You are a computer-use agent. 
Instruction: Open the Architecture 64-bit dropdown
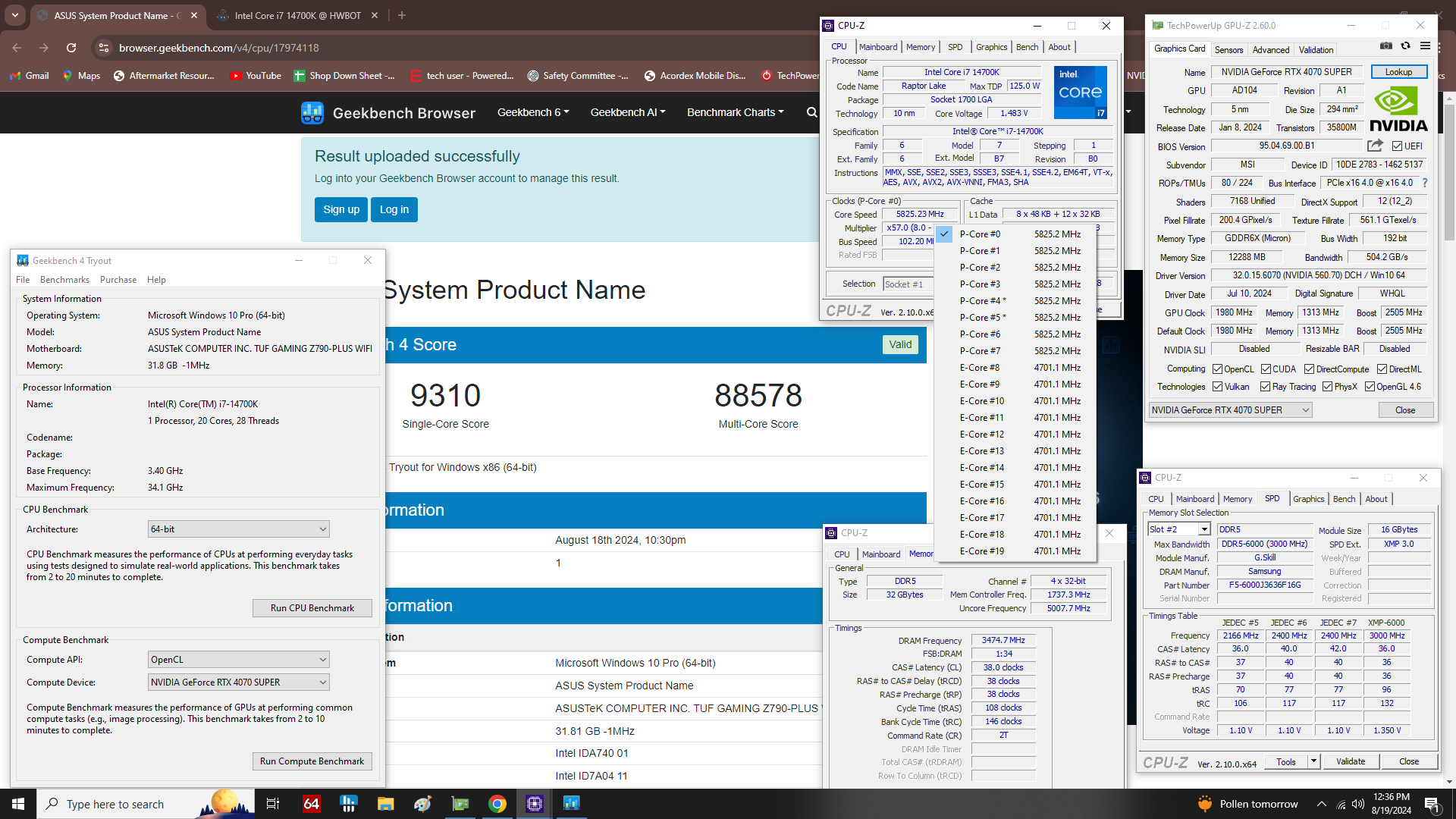238,529
